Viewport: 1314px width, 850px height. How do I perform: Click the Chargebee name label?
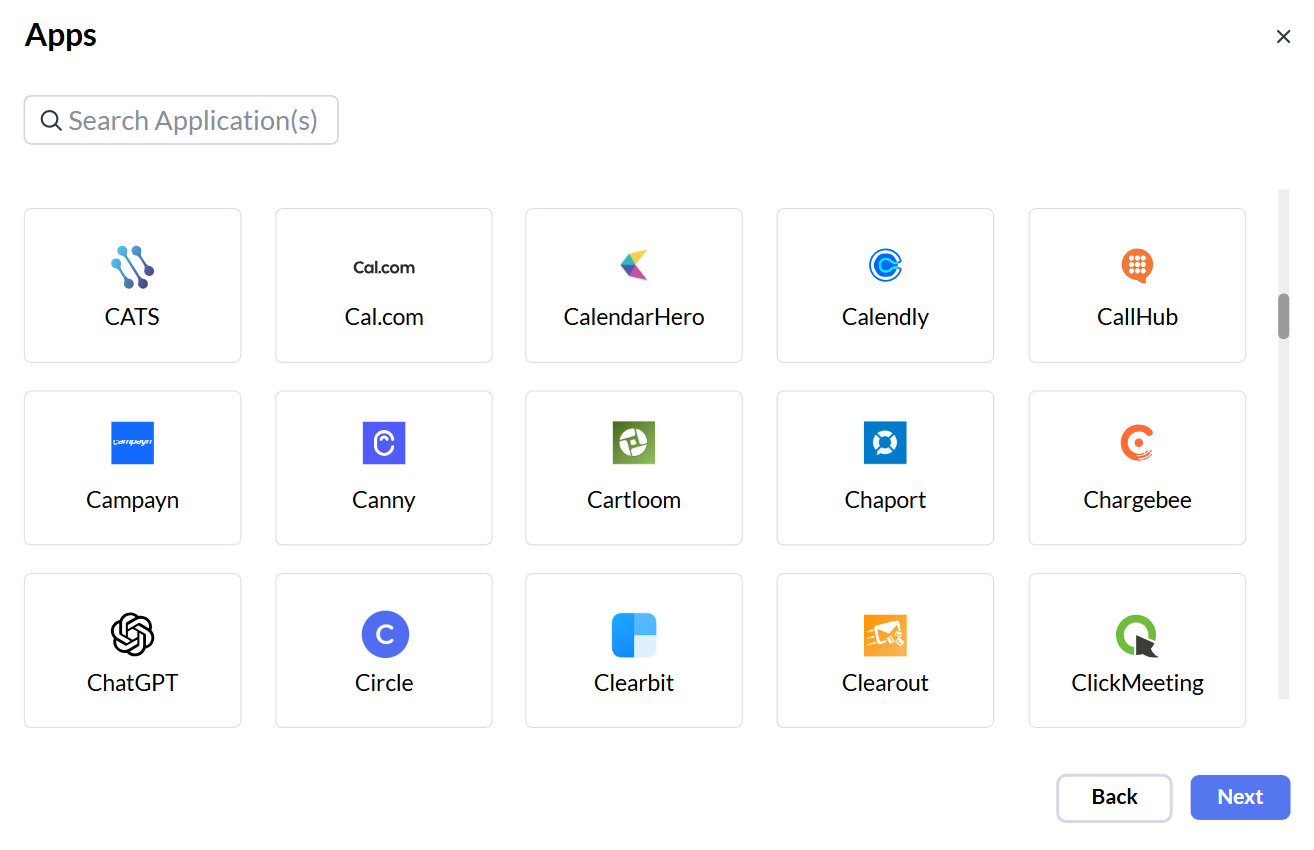click(1137, 501)
